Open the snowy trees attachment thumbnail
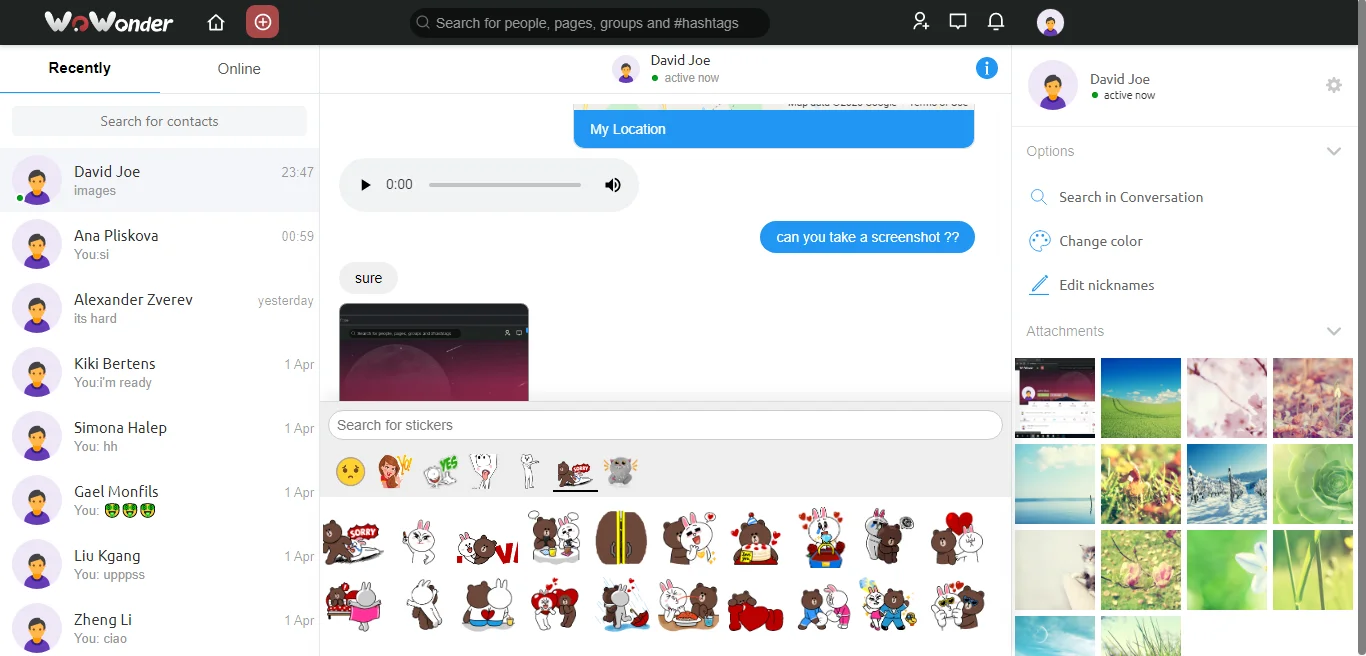 [x=1227, y=484]
